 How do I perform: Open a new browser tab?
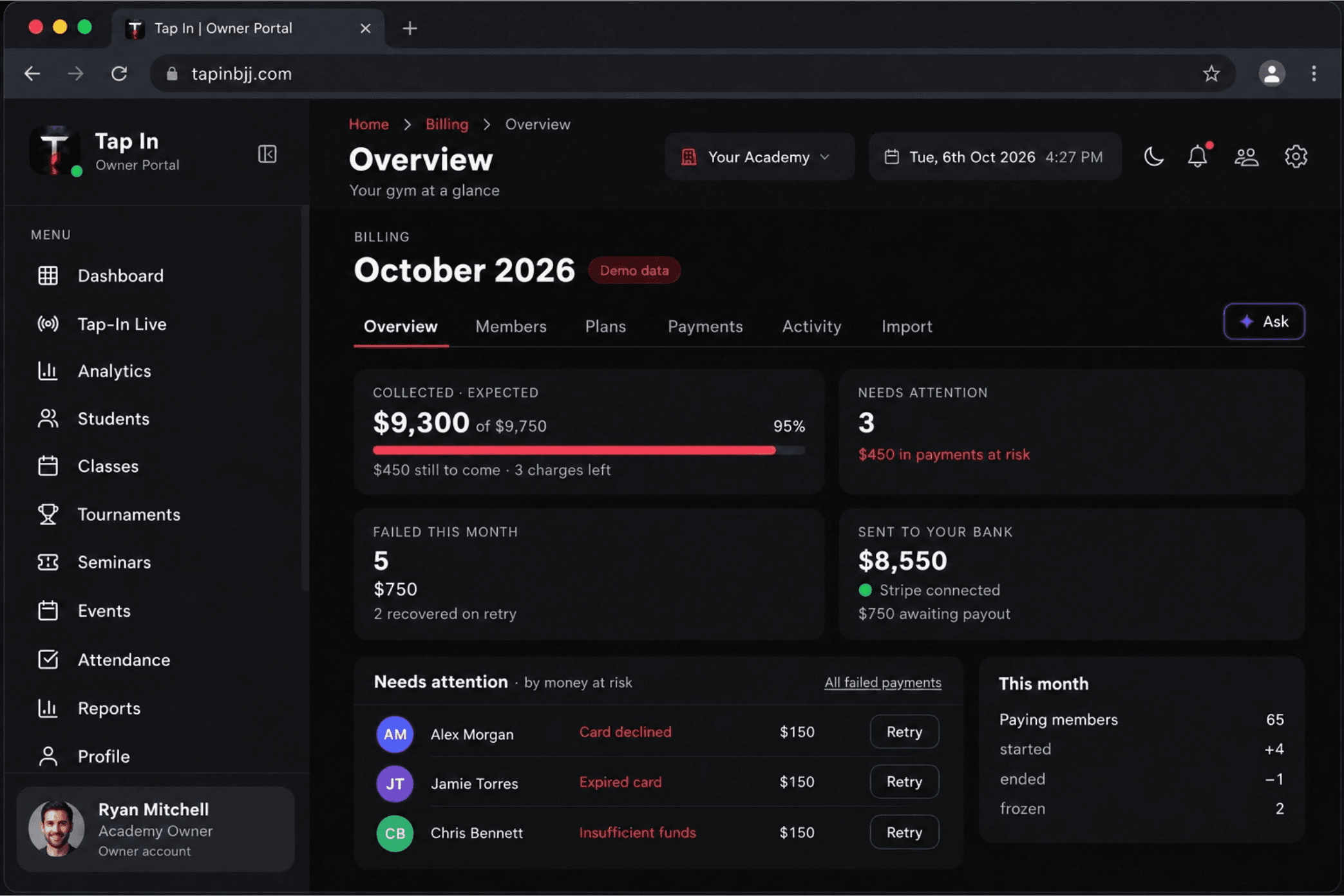(x=410, y=28)
